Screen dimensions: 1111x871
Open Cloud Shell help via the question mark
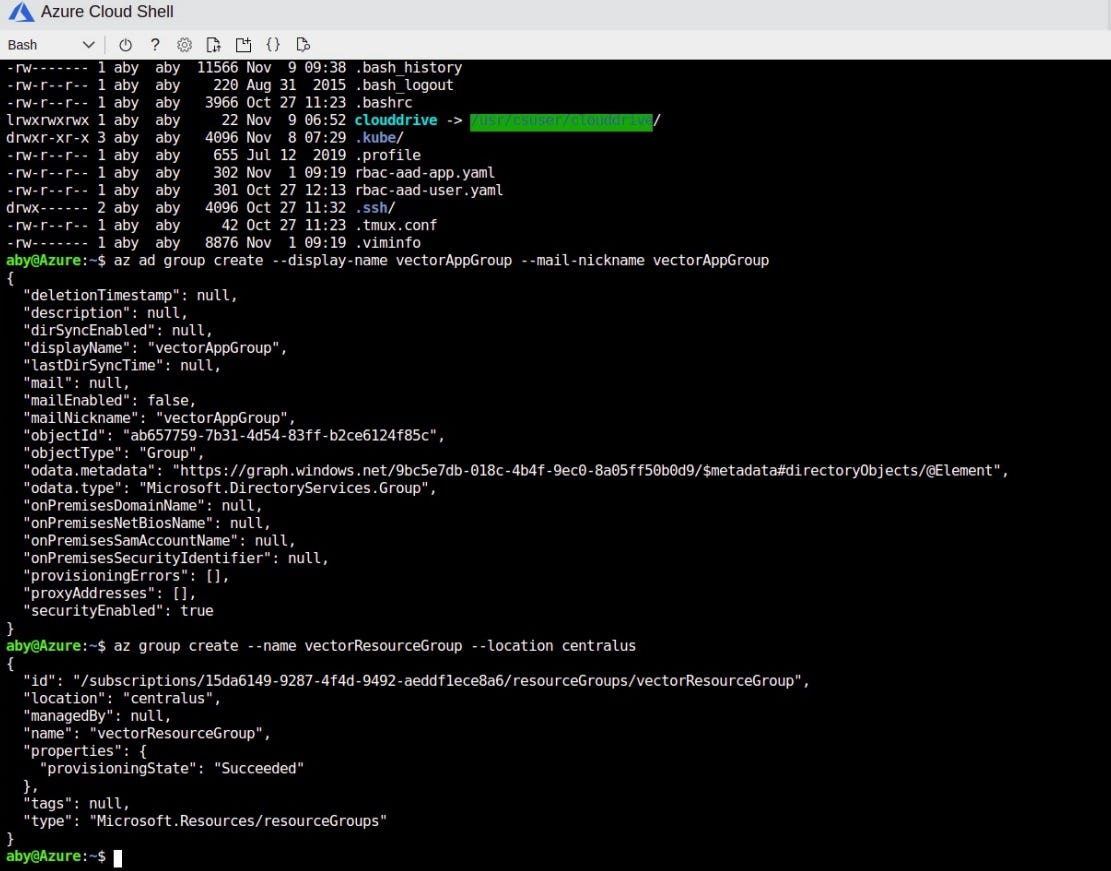[x=155, y=45]
